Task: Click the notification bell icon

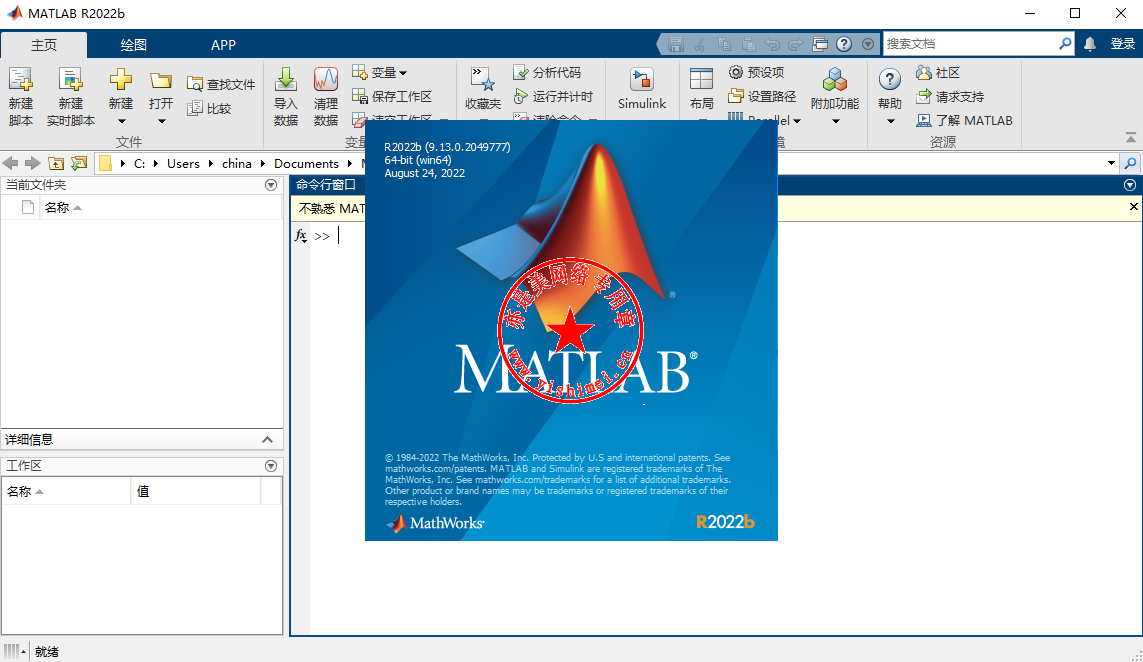Action: tap(1090, 44)
